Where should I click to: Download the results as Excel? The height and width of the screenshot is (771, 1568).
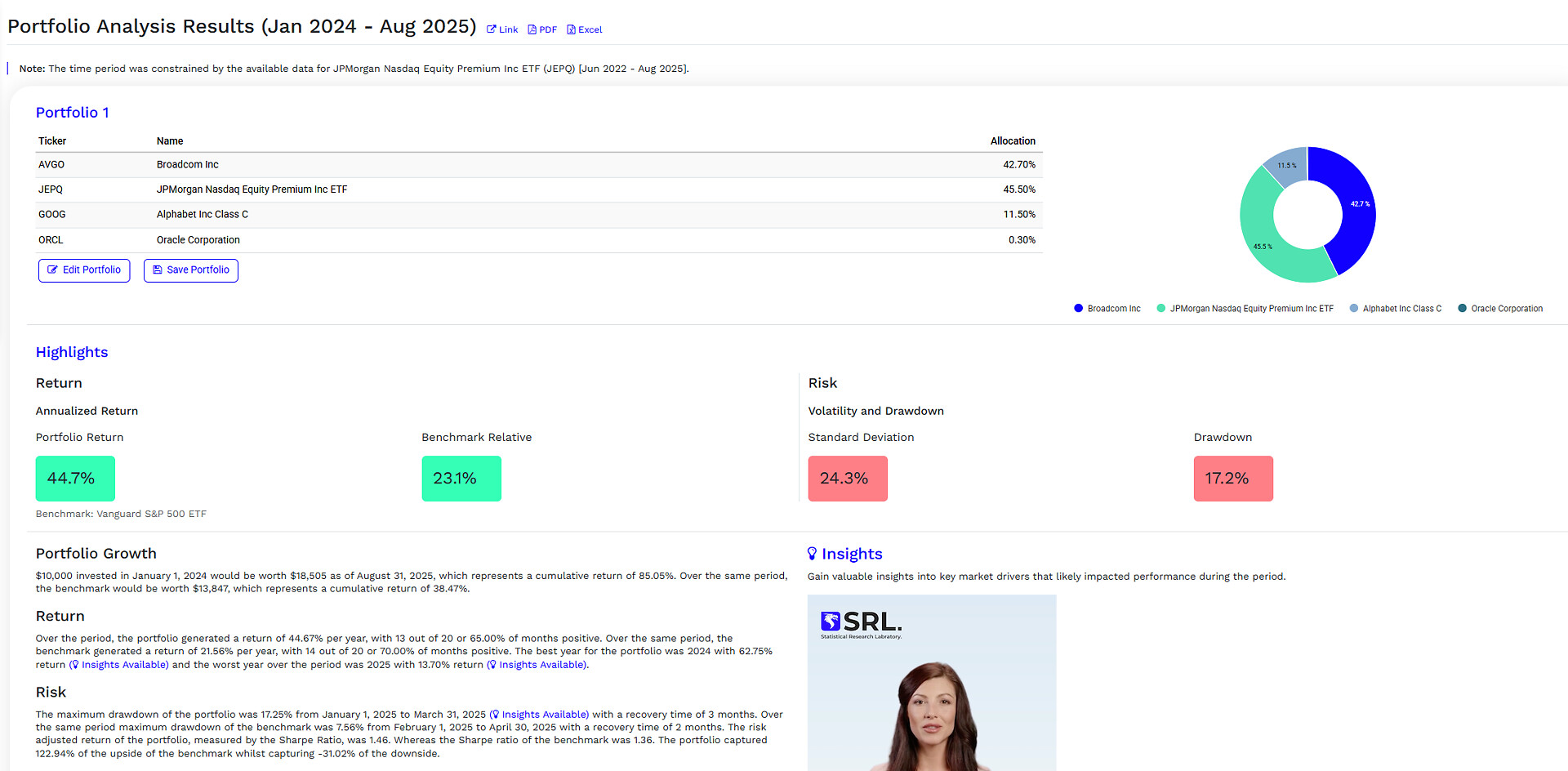point(584,29)
